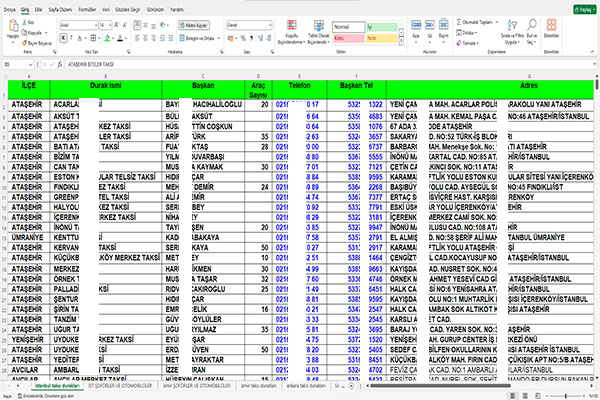600x400 pixels.
Task: Toggle bold K formatting
Action: (64, 38)
